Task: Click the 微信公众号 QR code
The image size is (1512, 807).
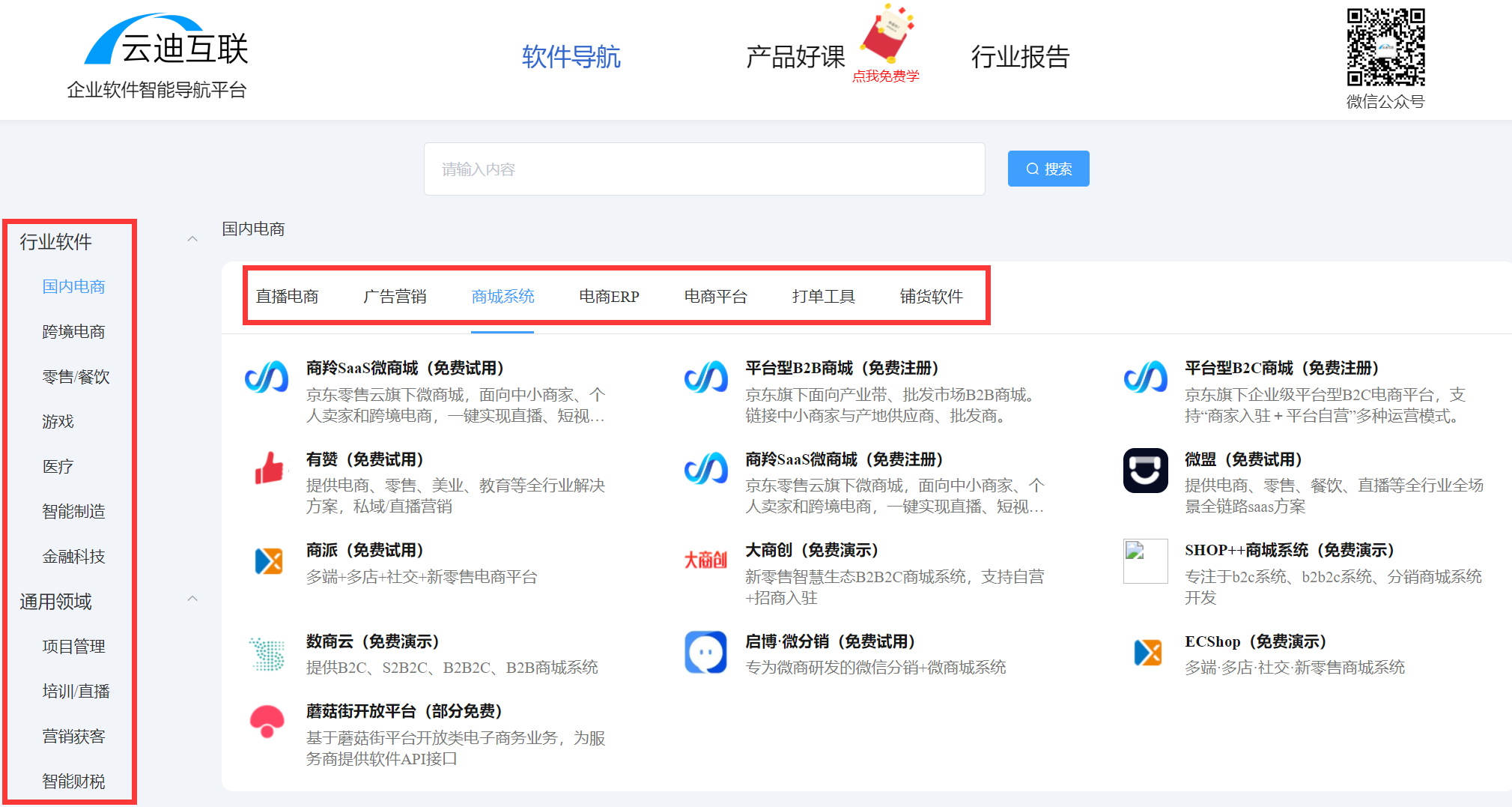Action: tap(1385, 47)
